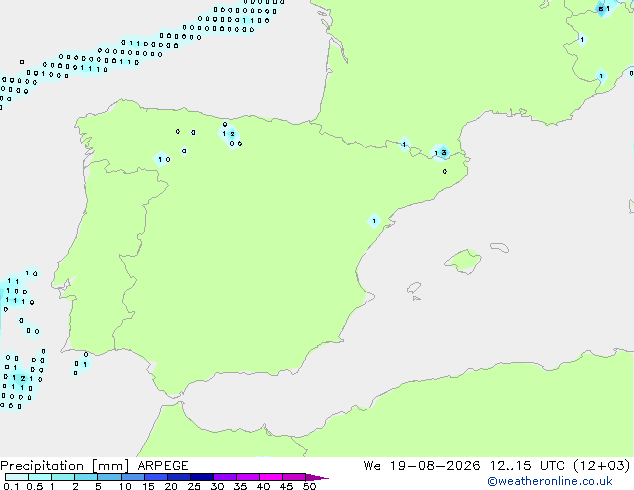634x490 pixels.
Task: Click the Ibiza island outline
Action: [x=414, y=288]
